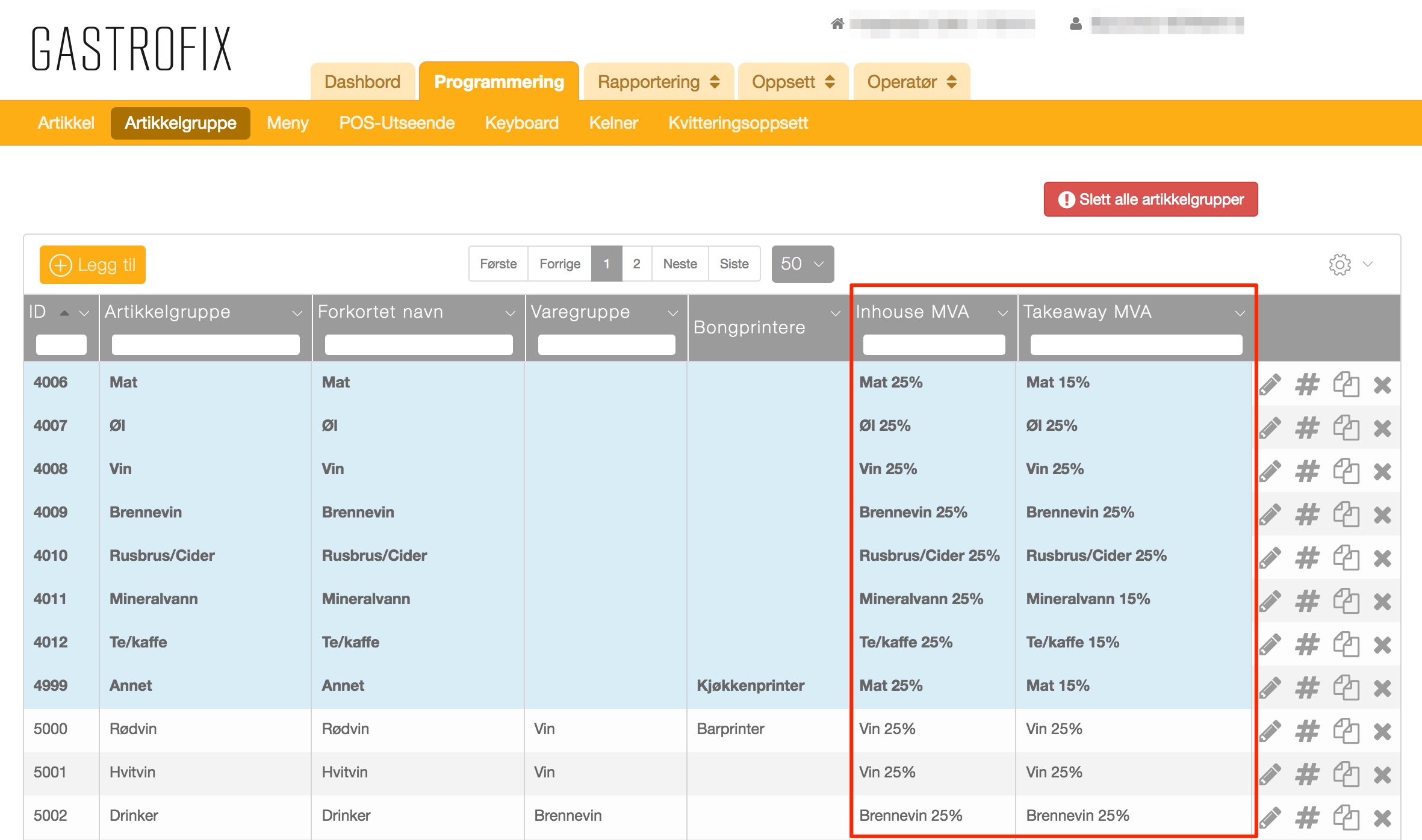This screenshot has width=1422, height=840.
Task: Click the Varegruppe filter input
Action: tap(607, 345)
